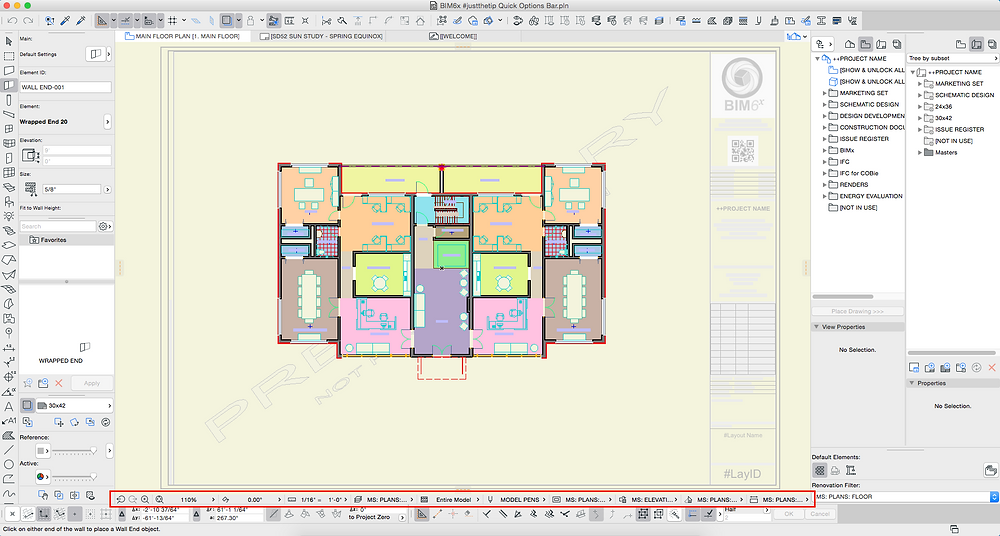
Task: Switch Navigator to Project Map icon
Action: pos(849,44)
